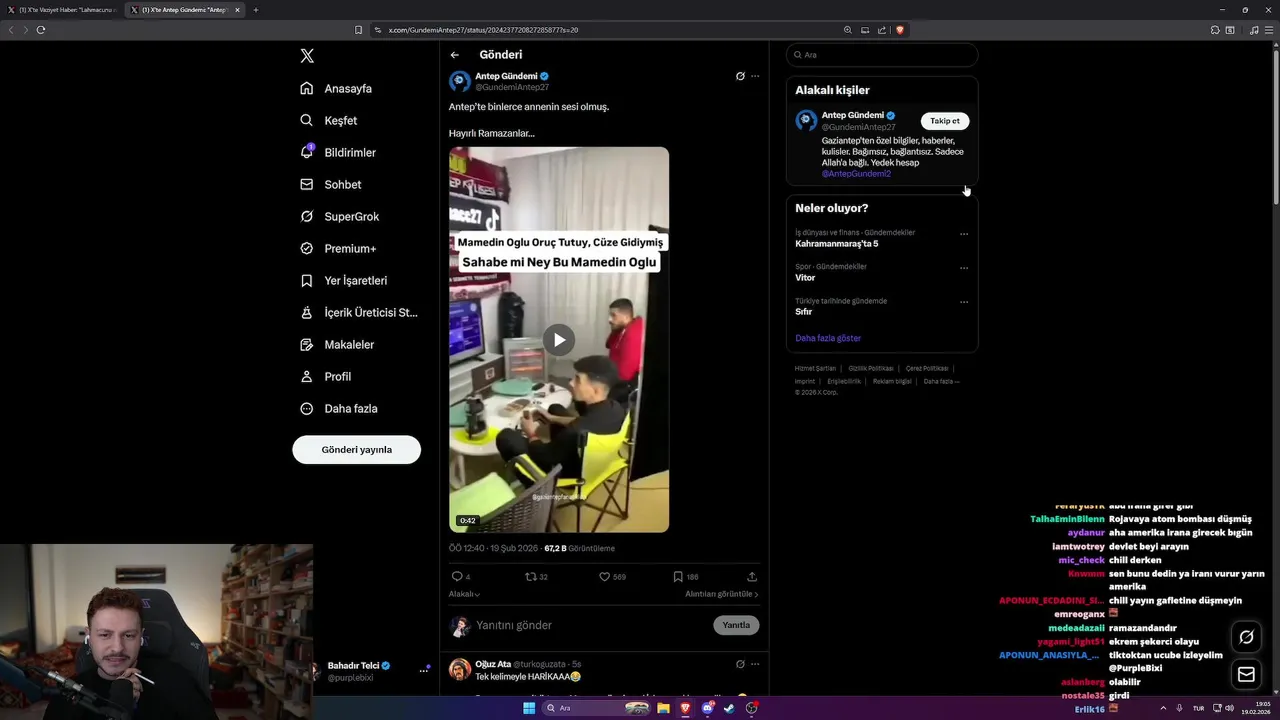Open options for the Vitor trend
Screen dimensions: 1280x720
[964, 268]
